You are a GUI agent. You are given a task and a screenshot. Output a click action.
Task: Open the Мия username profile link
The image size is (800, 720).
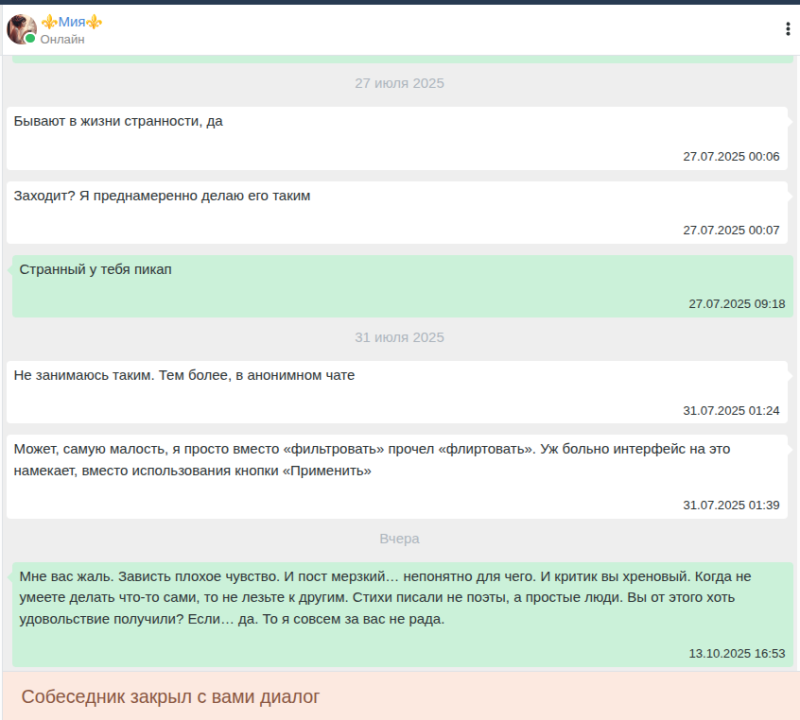[x=71, y=22]
